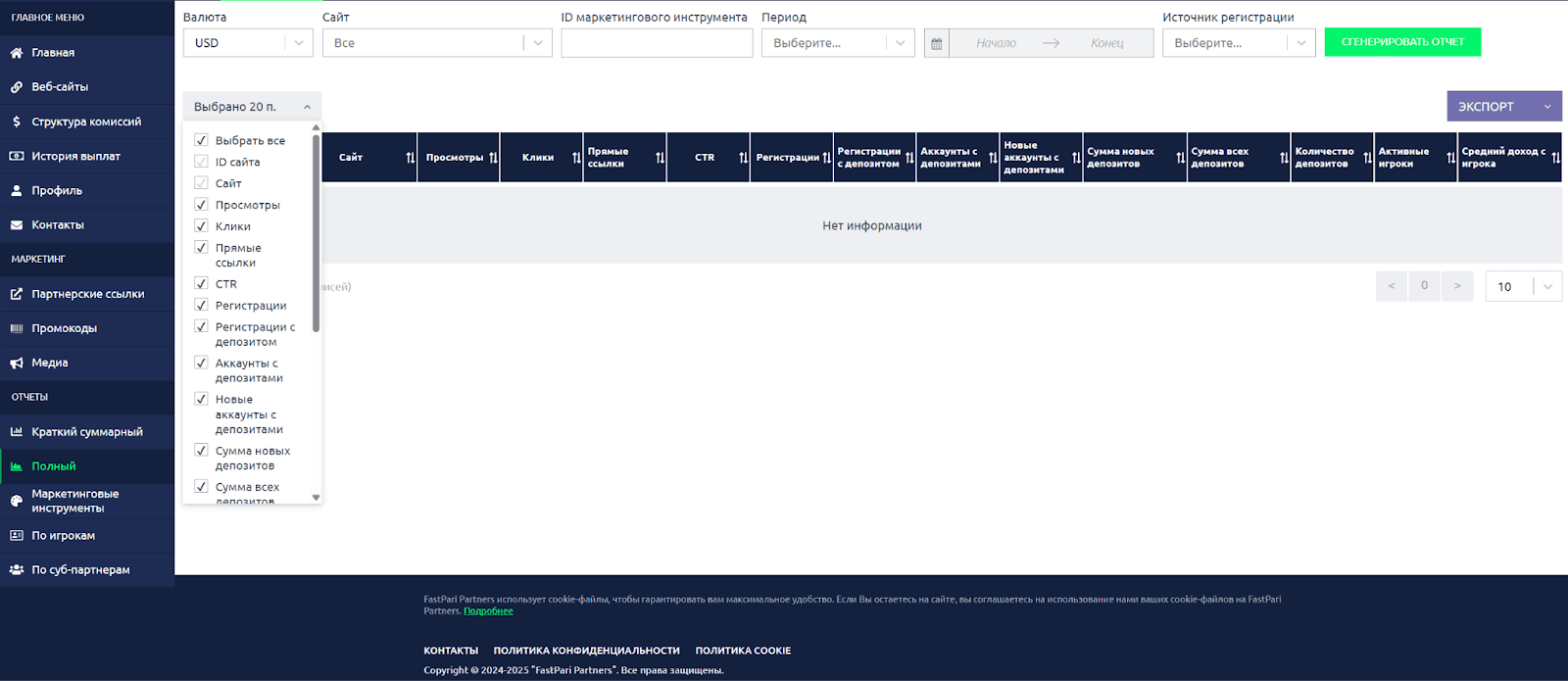This screenshot has width=1568, height=681.
Task: Toggle the Выбрать все checkbox
Action: coord(201,140)
